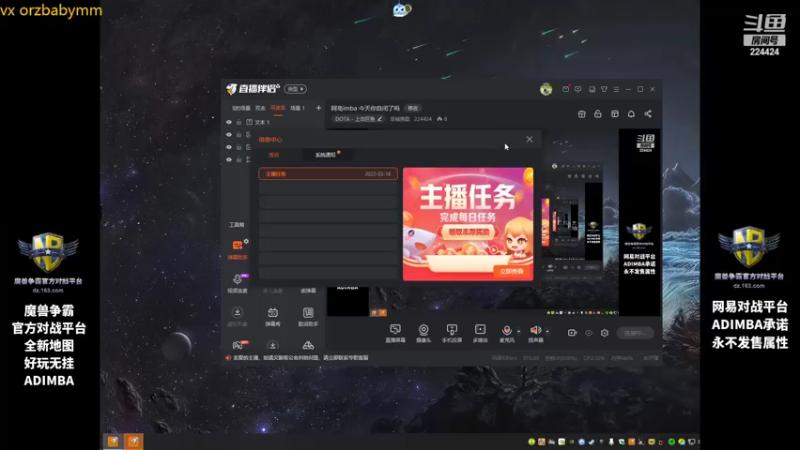Click the floating mascot icon atop desktop
This screenshot has width=800, height=450.
pyautogui.click(x=402, y=10)
